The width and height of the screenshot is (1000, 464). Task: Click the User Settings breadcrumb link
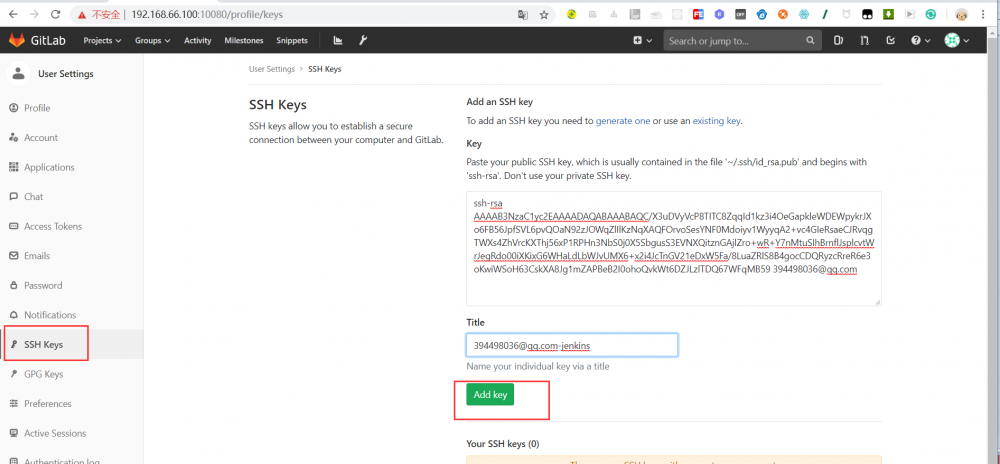pos(272,69)
